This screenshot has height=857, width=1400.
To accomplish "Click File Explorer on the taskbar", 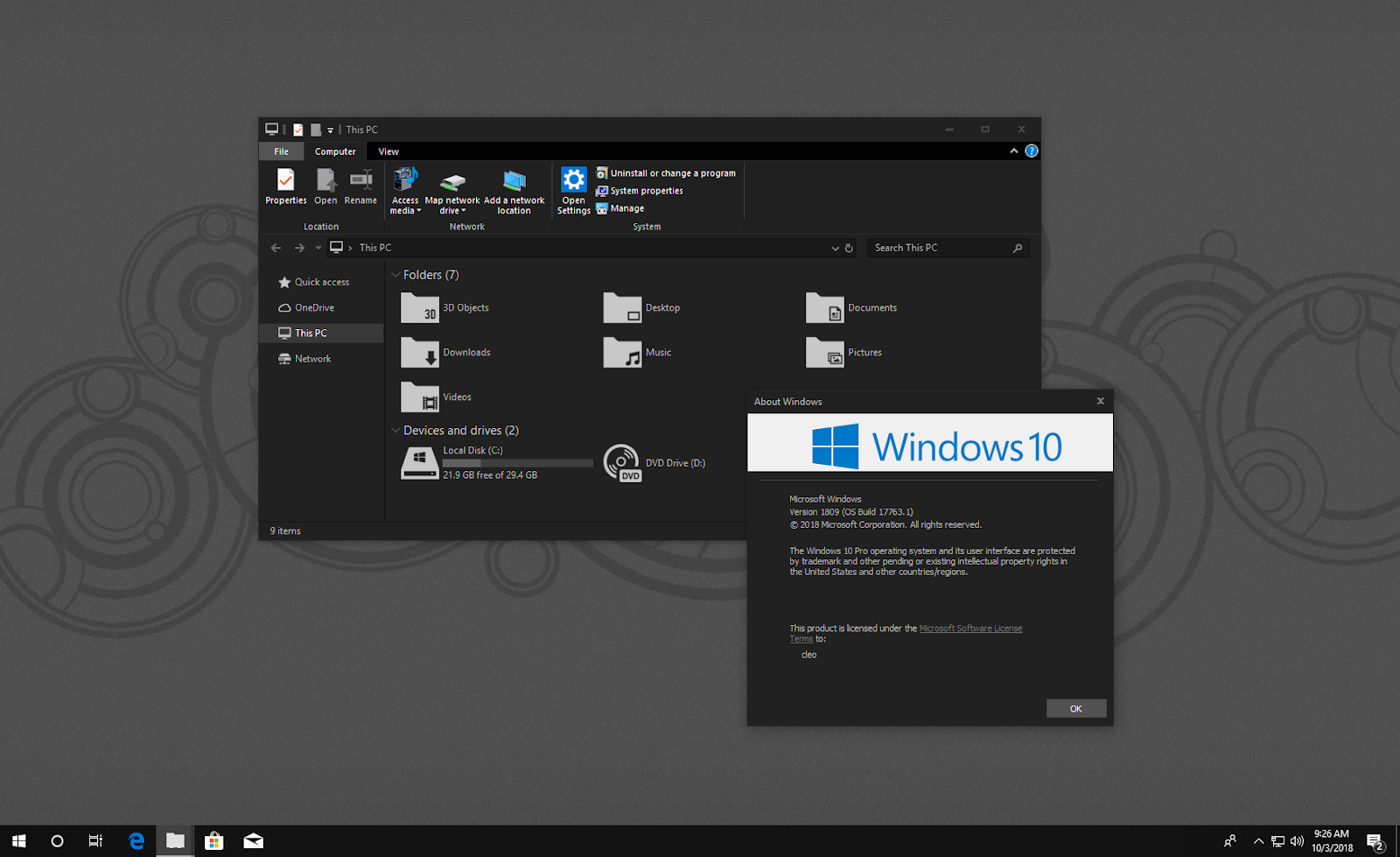I will 175,841.
